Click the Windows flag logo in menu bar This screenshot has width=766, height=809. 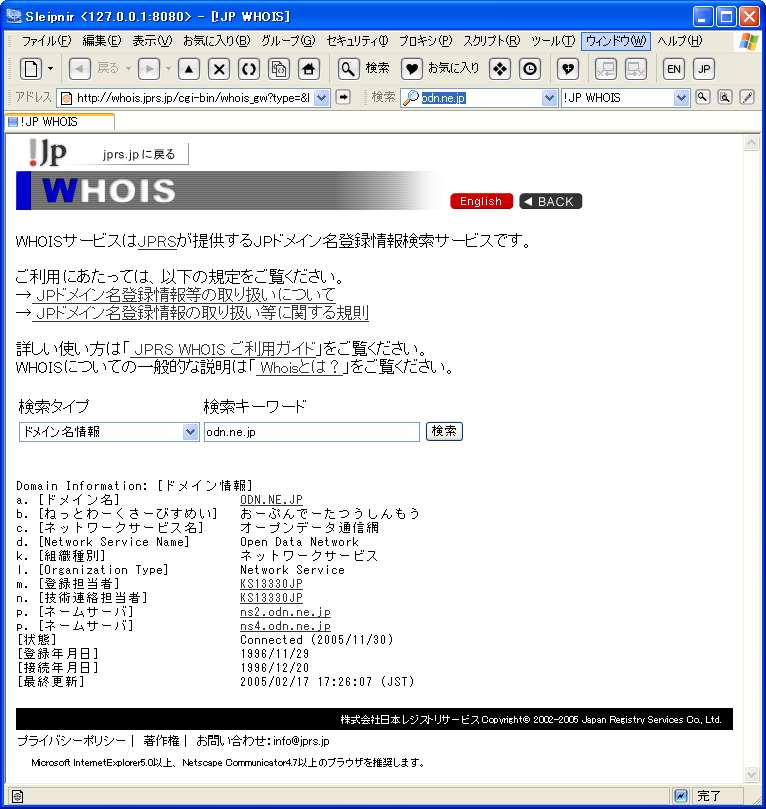tap(748, 41)
